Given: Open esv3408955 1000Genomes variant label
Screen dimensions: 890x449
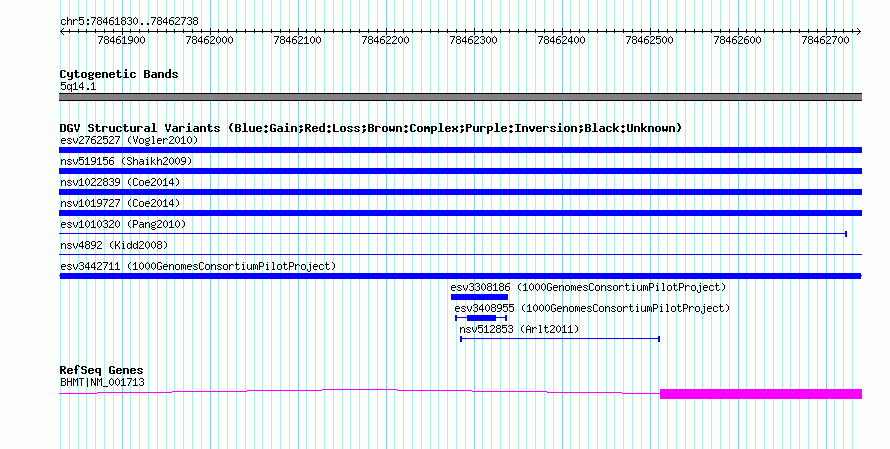Looking at the screenshot, I should click(592, 308).
